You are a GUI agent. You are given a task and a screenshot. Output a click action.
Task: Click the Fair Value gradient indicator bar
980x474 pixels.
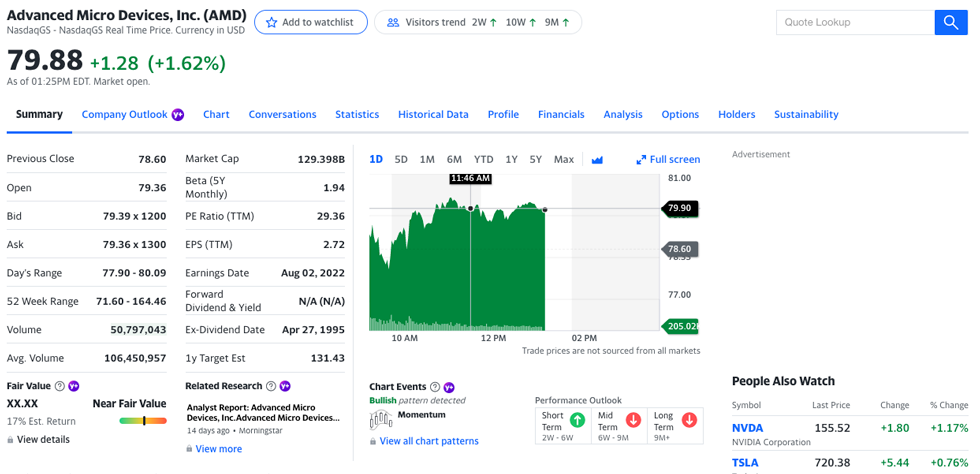[143, 421]
